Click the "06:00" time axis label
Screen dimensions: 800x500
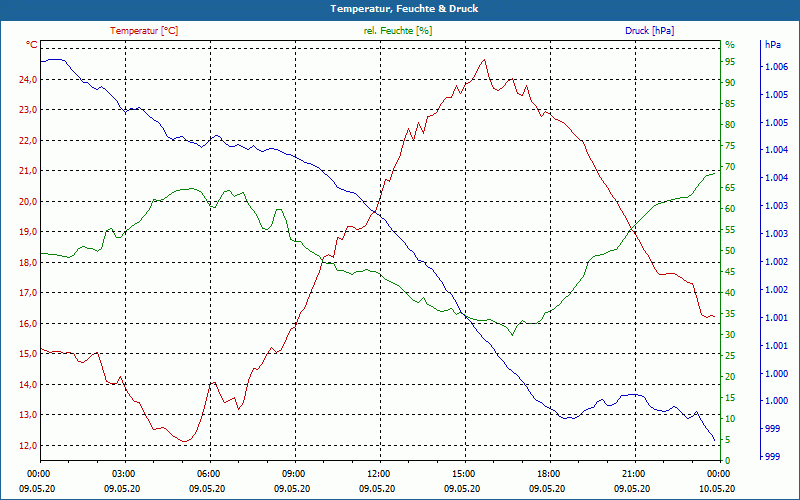pos(208,474)
